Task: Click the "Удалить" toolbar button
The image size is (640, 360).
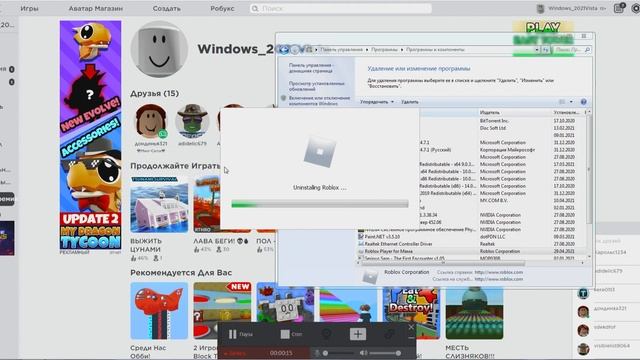Action: (x=409, y=102)
